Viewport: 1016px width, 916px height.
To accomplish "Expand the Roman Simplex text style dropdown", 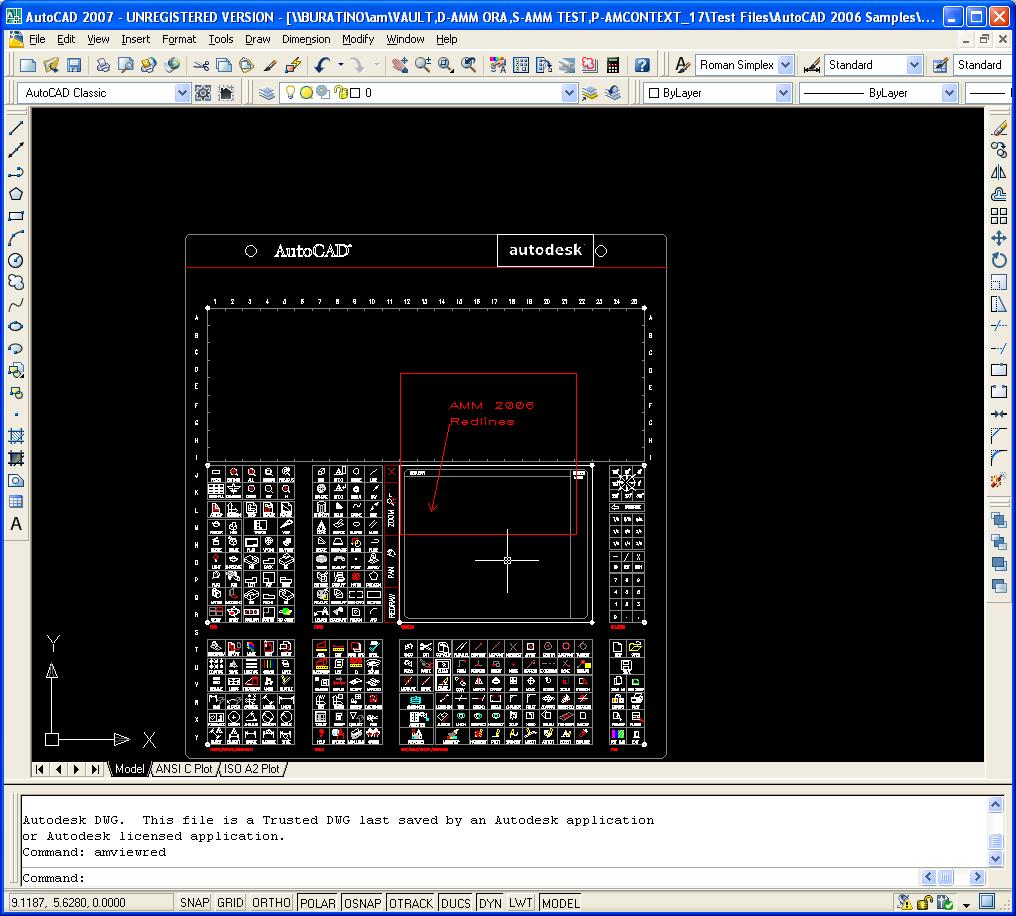I will [x=785, y=65].
